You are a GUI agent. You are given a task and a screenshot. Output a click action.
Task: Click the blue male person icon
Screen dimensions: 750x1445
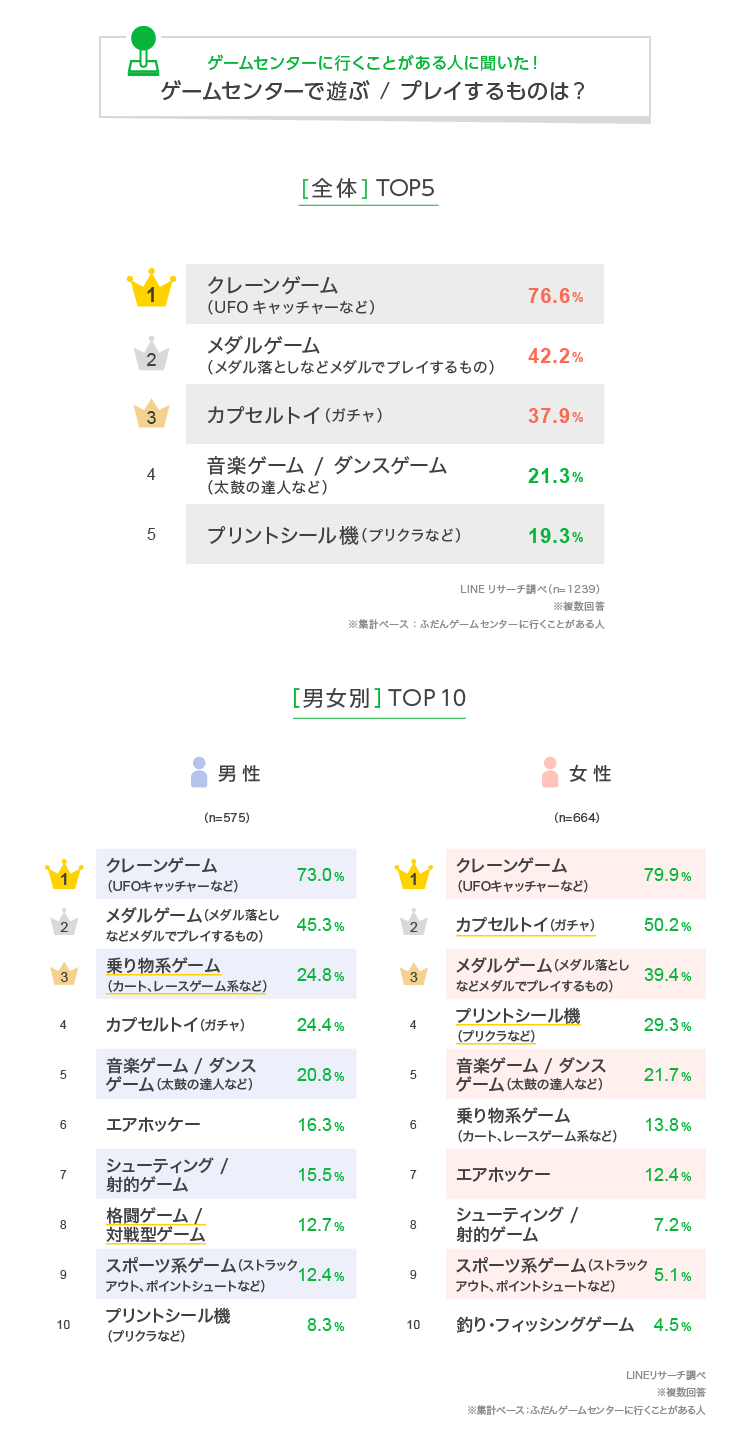pyautogui.click(x=199, y=772)
